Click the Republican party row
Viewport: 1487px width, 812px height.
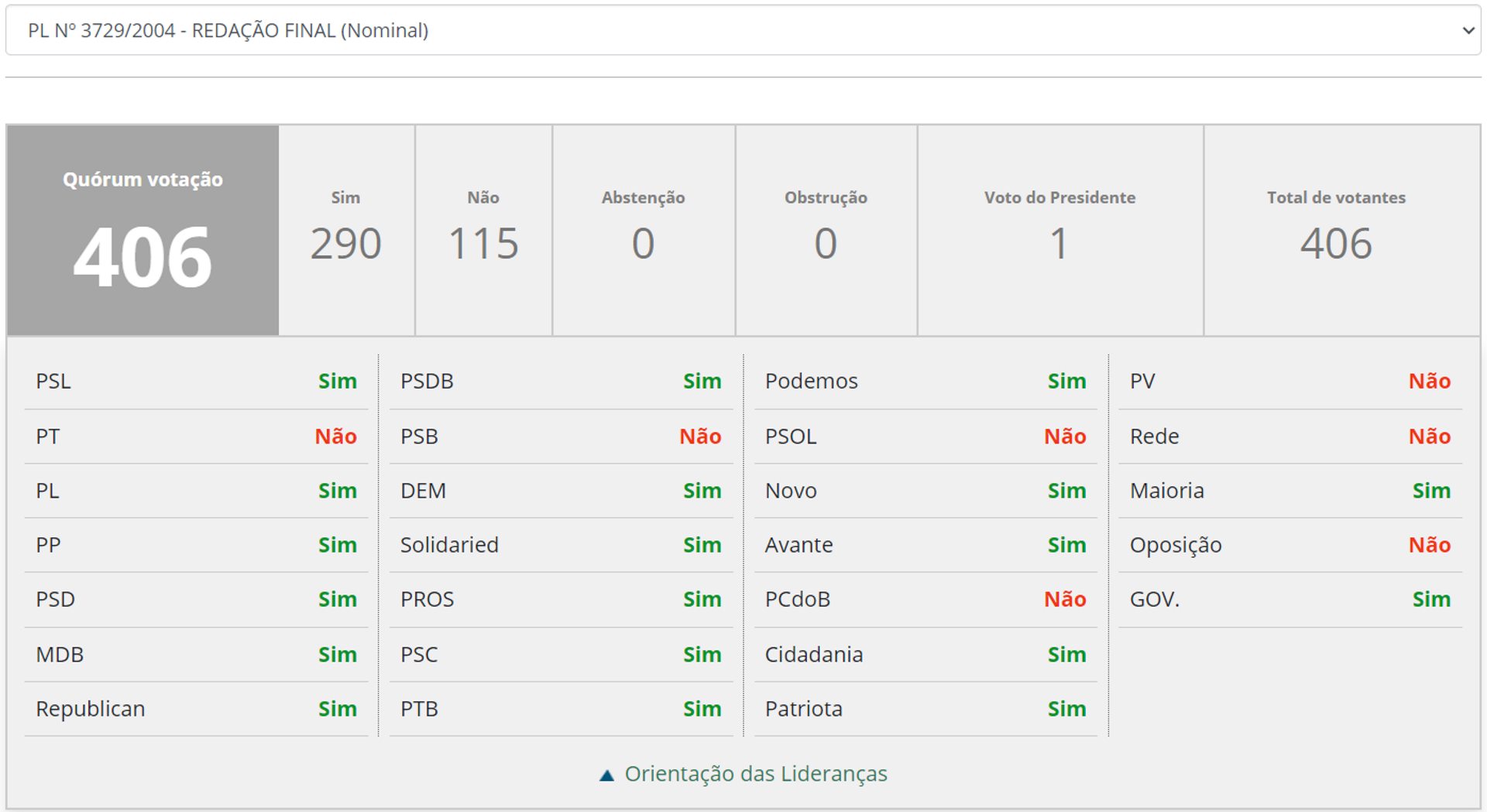point(196,709)
